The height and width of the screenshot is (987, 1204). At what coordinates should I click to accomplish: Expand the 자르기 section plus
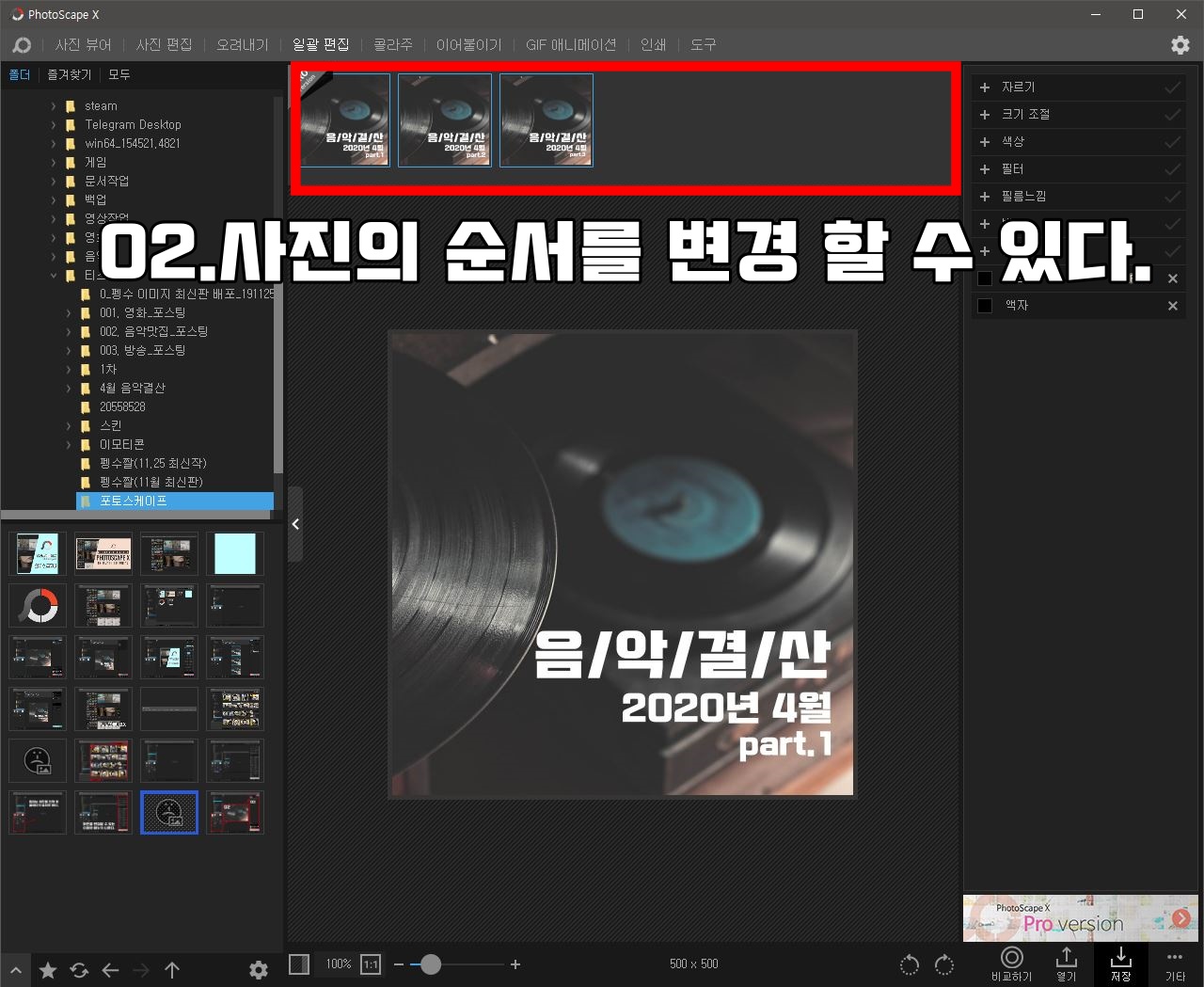pyautogui.click(x=985, y=88)
